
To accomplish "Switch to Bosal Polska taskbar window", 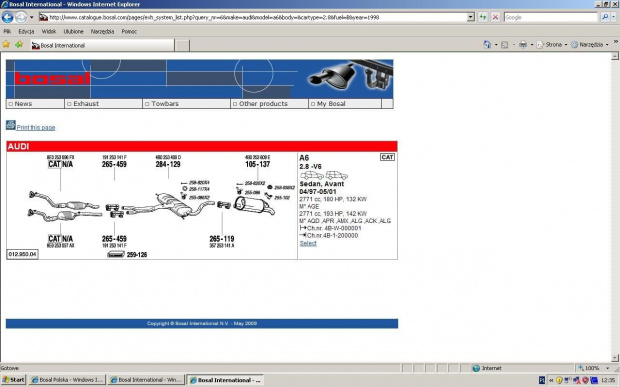I will 67,380.
